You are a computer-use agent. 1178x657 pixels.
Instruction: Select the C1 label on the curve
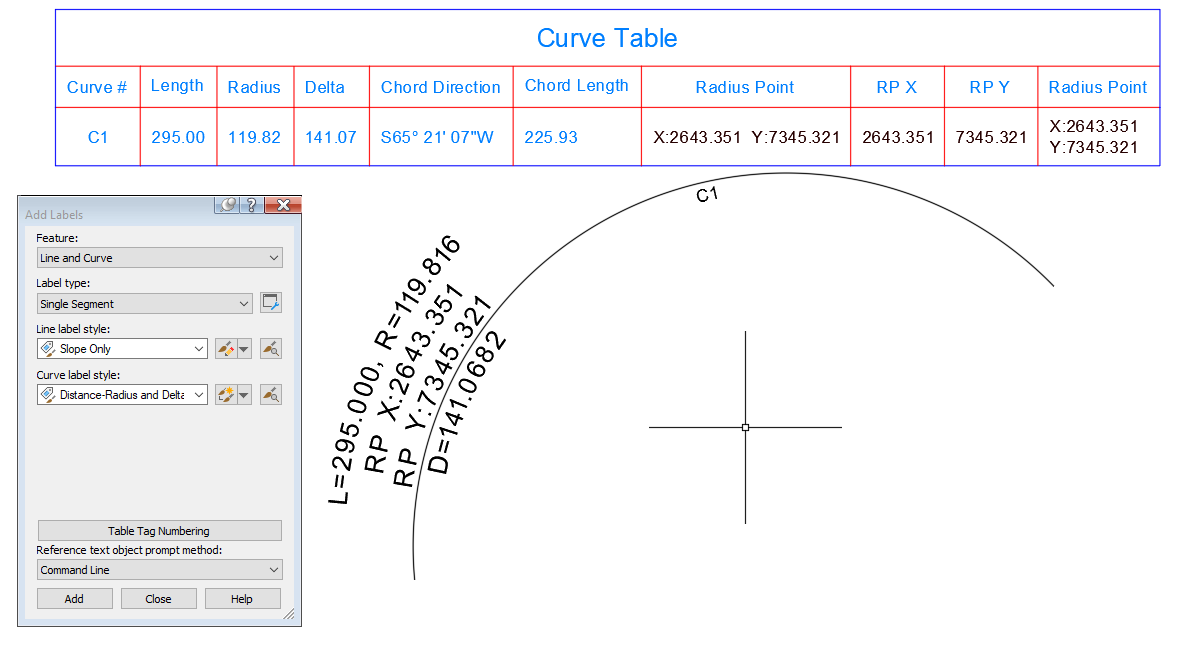tap(706, 194)
